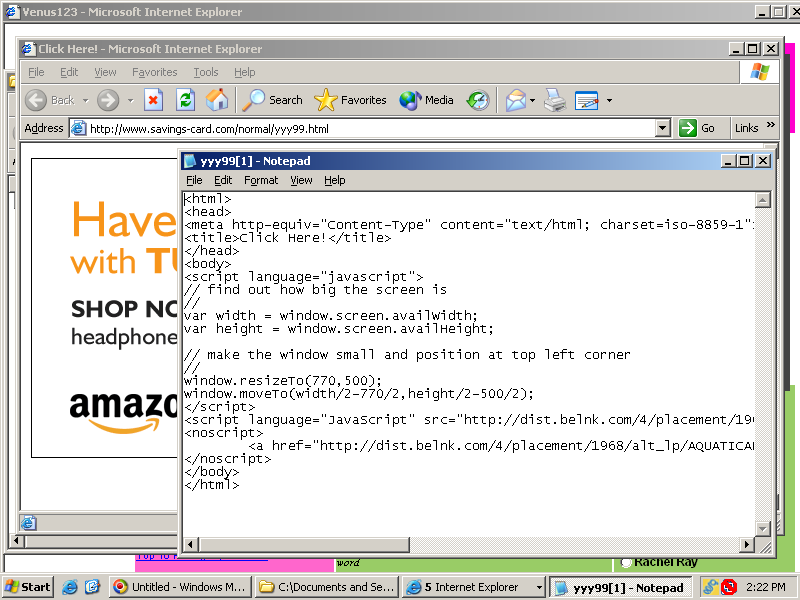Screen dimensions: 800x600
Task: Click the Amazon headphones ad banner
Action: (105, 308)
